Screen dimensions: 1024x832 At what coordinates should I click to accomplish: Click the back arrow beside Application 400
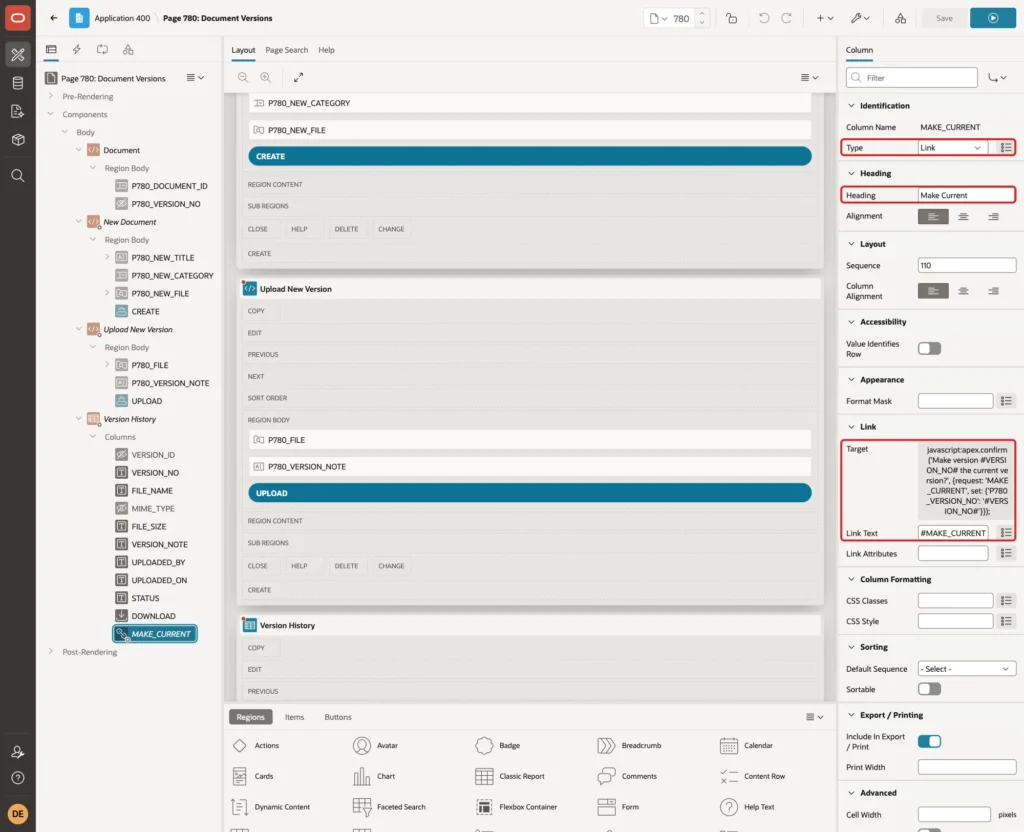tap(54, 18)
